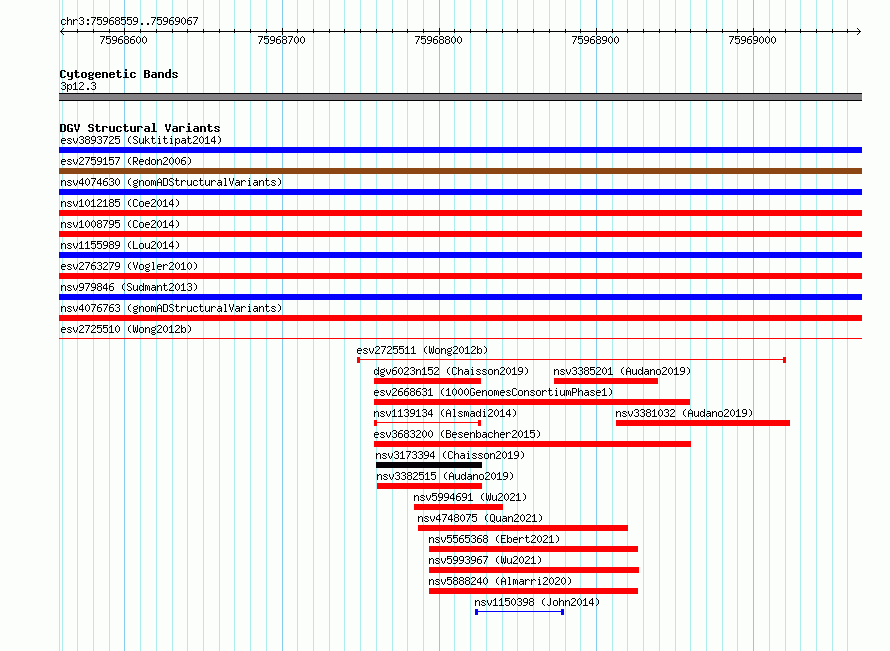Open variant nsv4748075 (Quan2021) label
The width and height of the screenshot is (890, 651).
pyautogui.click(x=480, y=518)
